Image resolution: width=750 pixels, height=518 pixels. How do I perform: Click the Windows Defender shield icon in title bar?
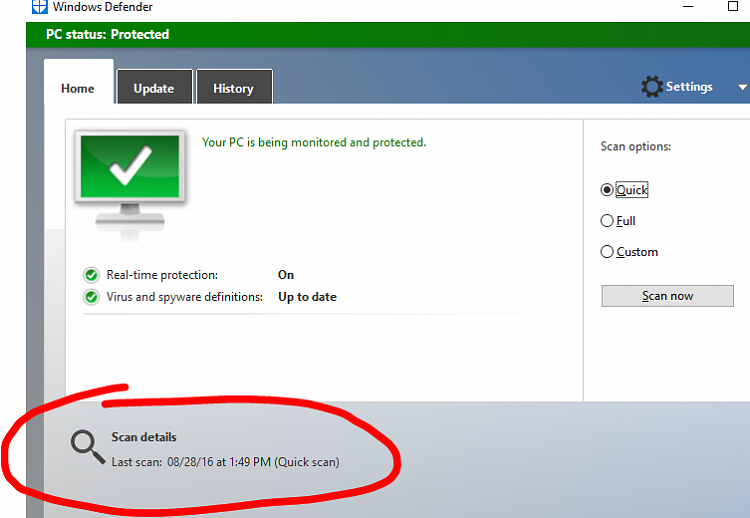click(40, 7)
